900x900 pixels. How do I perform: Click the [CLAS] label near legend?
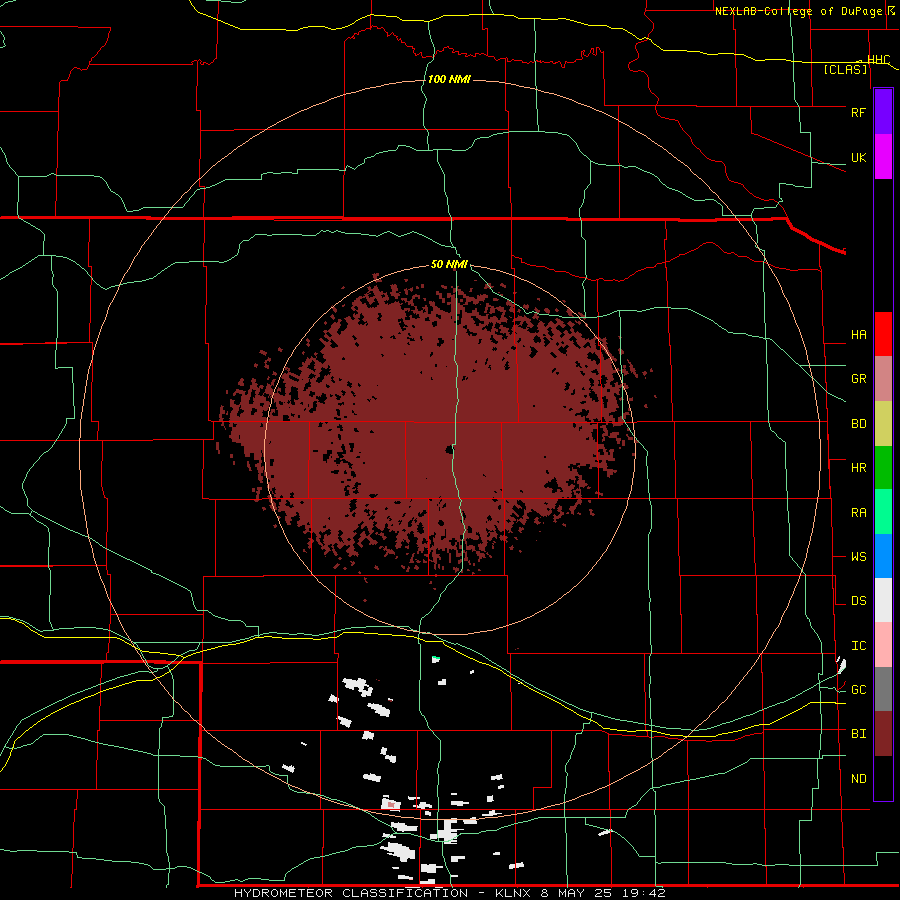845,70
